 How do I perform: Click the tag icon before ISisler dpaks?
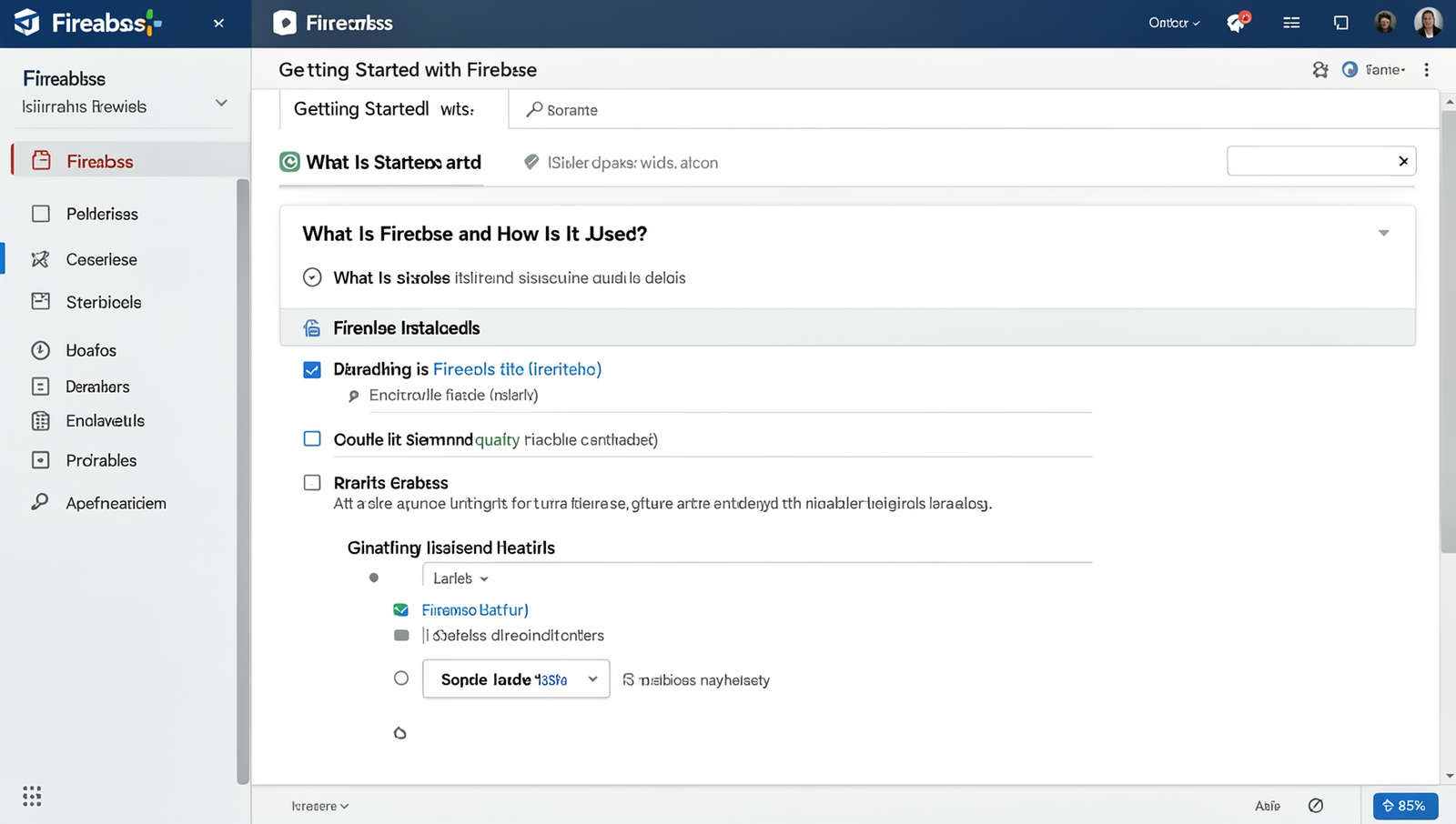point(531,162)
